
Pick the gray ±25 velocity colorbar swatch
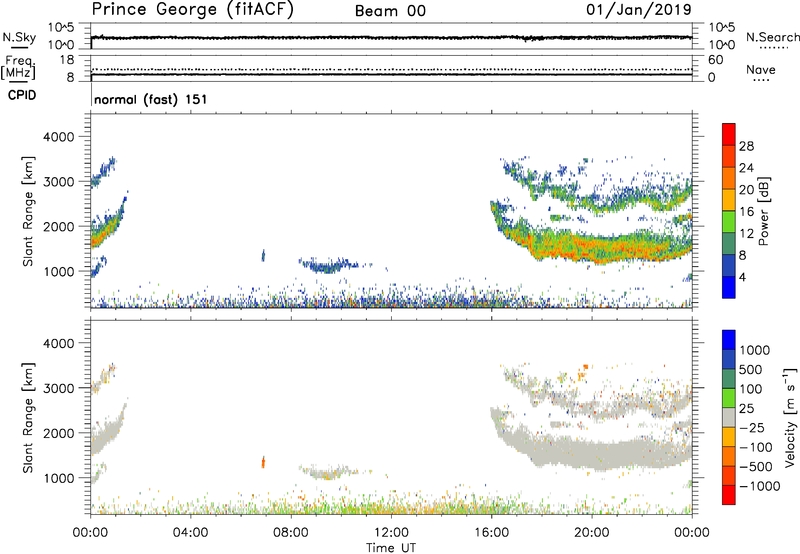click(729, 418)
